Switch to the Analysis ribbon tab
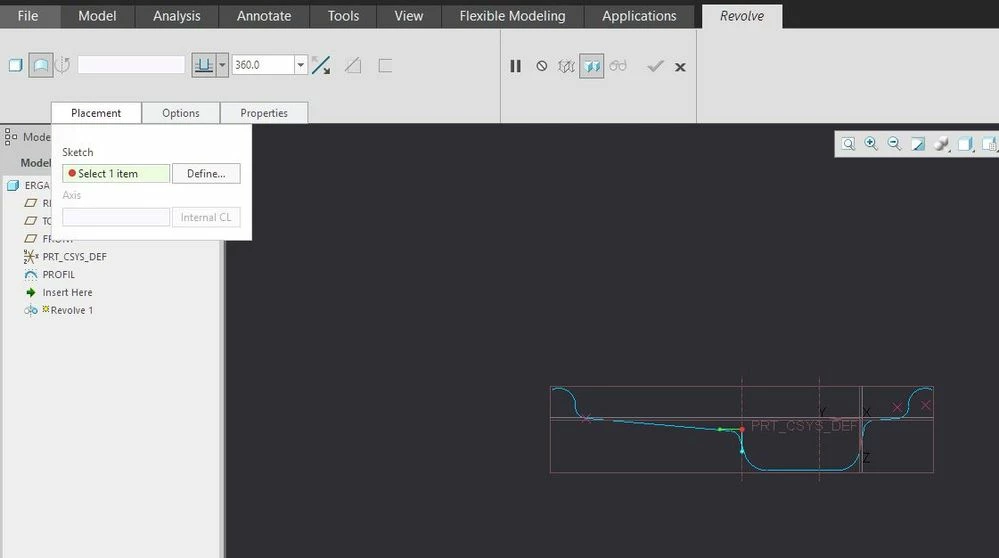 click(x=176, y=15)
